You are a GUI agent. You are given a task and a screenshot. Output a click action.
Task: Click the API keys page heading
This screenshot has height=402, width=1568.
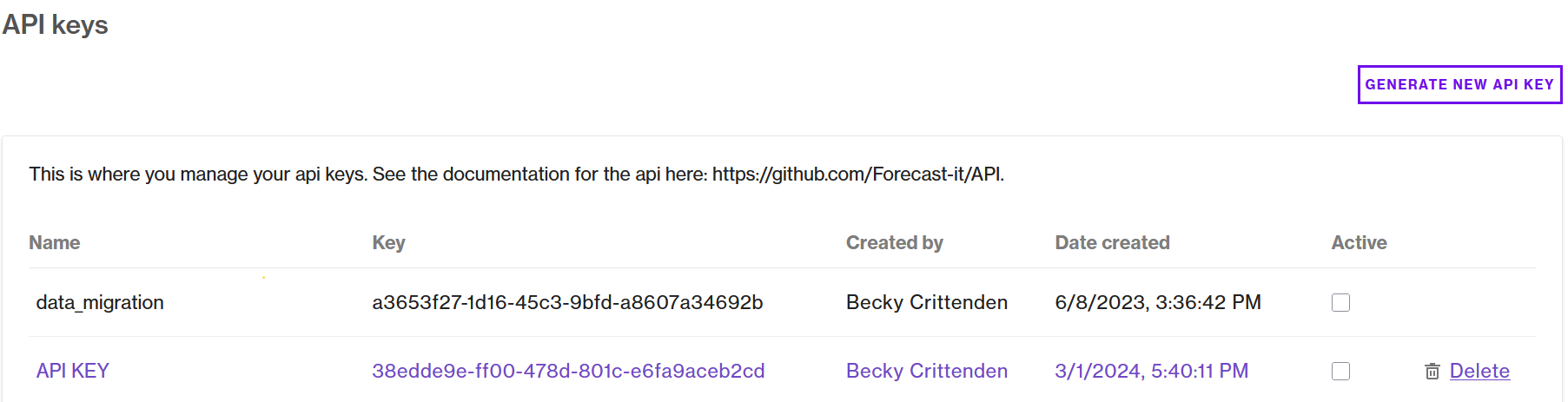56,25
